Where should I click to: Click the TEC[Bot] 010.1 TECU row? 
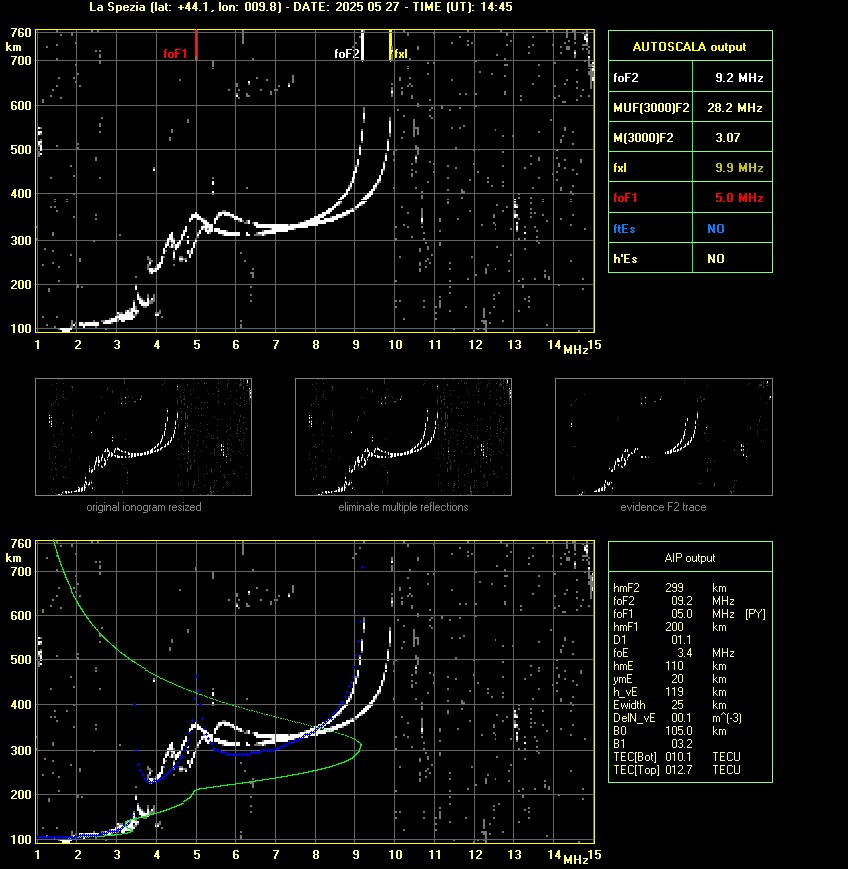coord(677,756)
